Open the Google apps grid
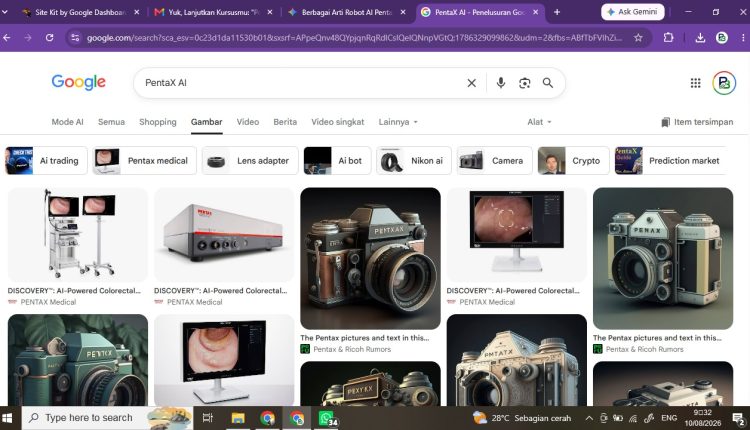This screenshot has width=750, height=430. point(695,83)
